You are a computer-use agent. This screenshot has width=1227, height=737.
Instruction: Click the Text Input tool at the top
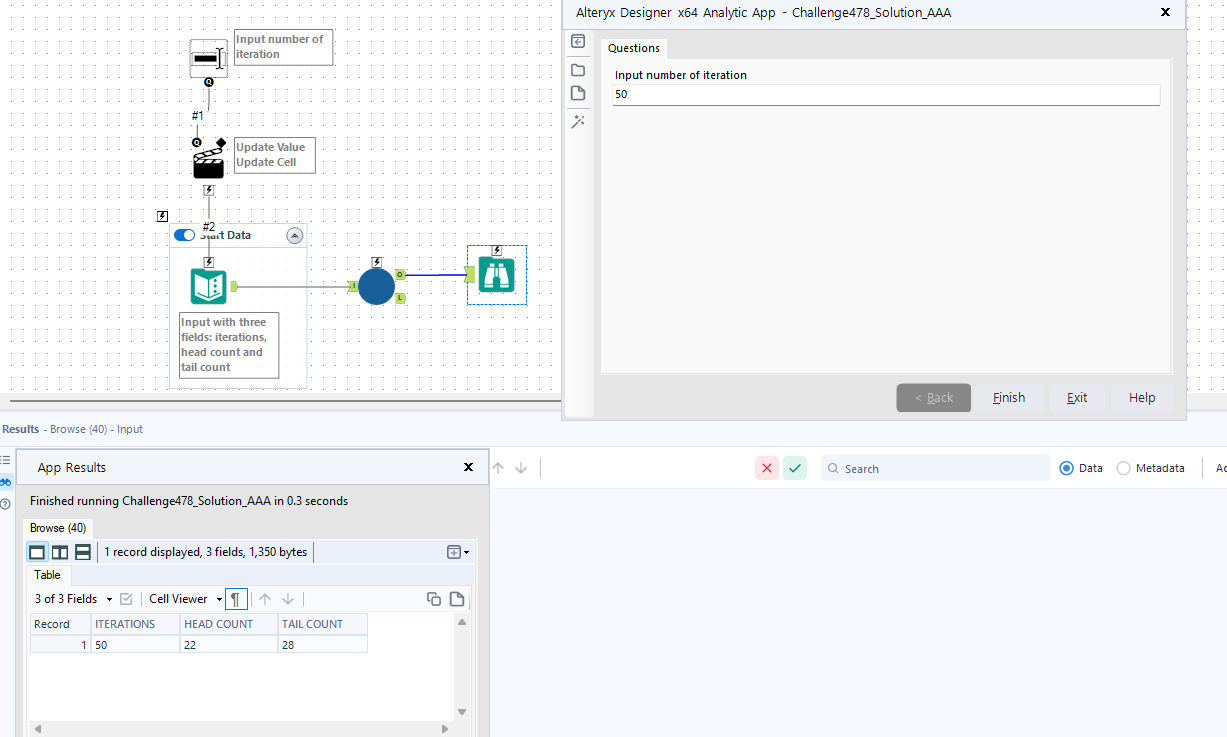click(207, 57)
